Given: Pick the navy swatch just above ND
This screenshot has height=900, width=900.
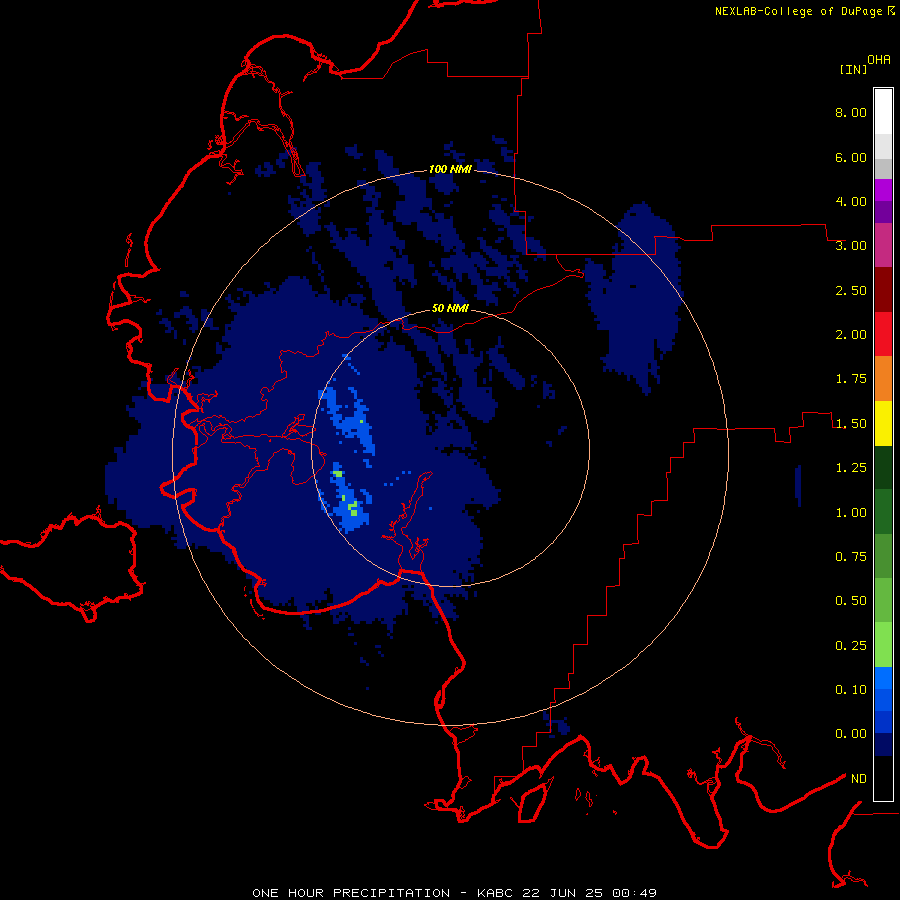Looking at the screenshot, I should tap(883, 745).
